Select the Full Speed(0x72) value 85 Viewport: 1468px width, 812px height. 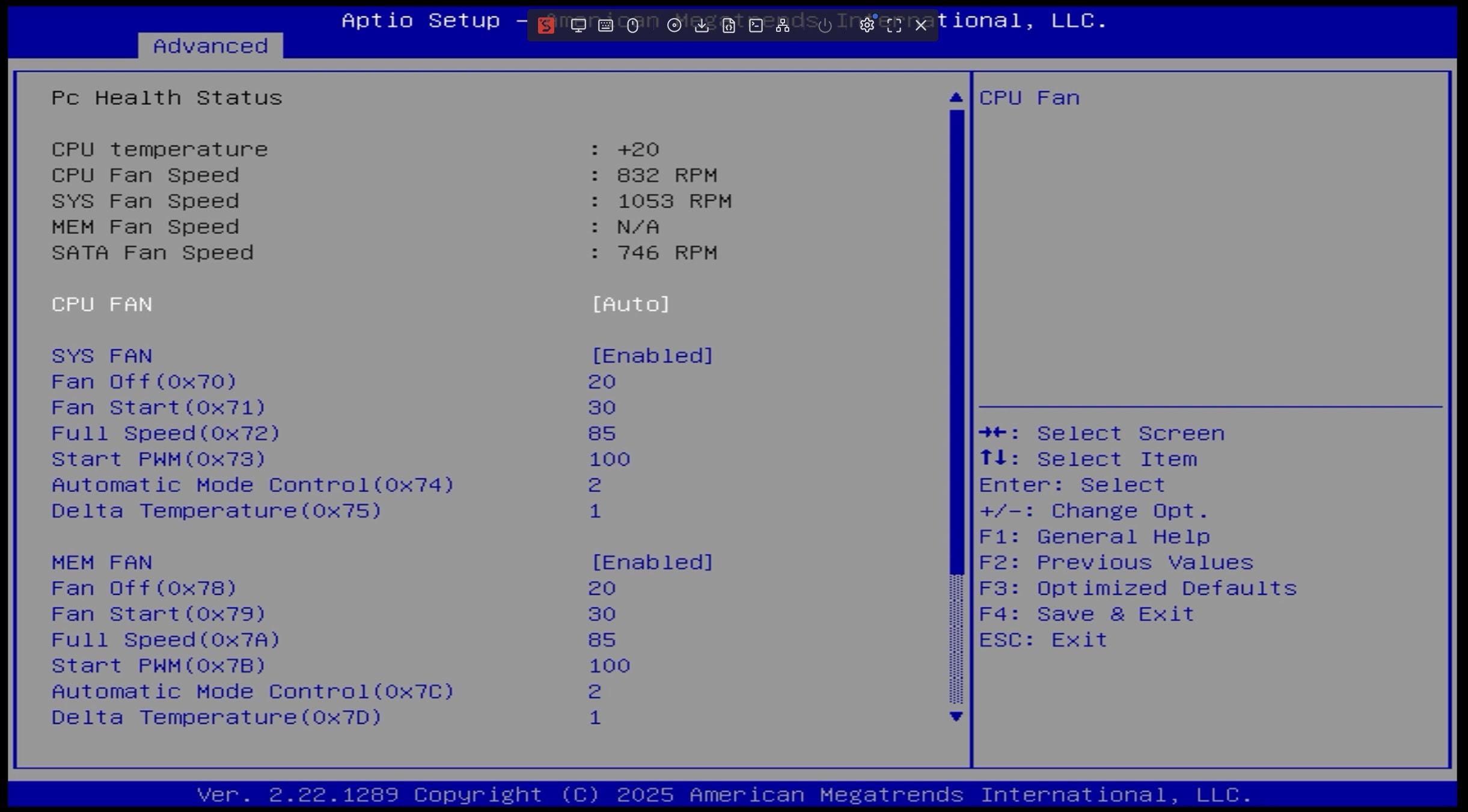[x=602, y=433]
